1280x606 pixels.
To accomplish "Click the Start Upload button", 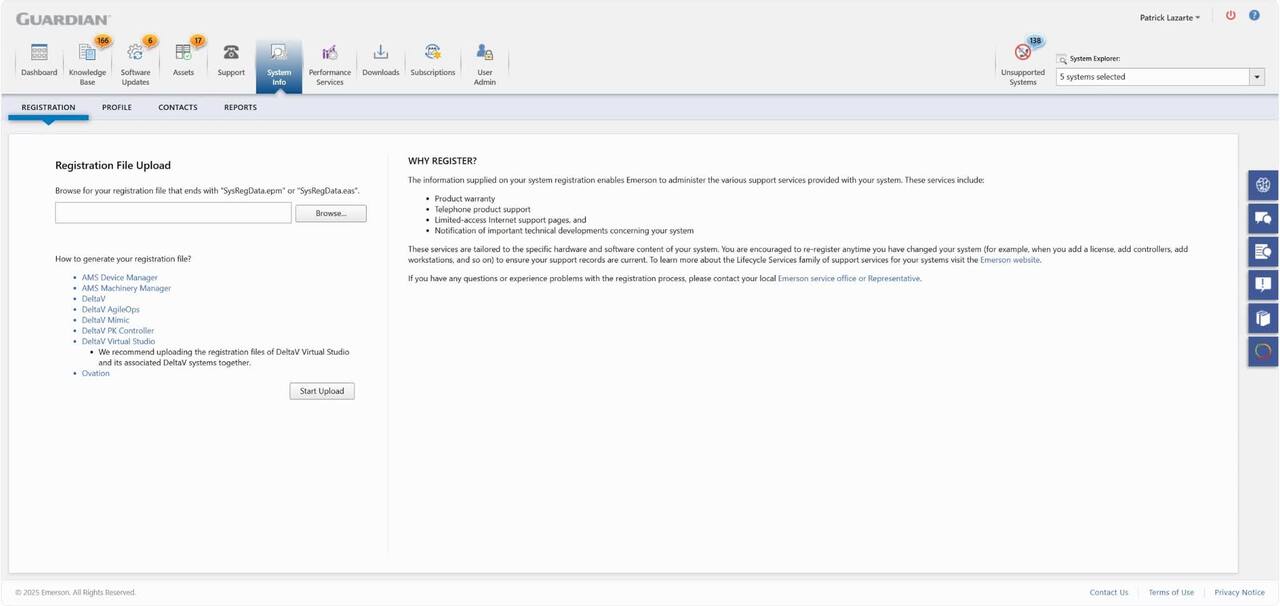I will (322, 391).
